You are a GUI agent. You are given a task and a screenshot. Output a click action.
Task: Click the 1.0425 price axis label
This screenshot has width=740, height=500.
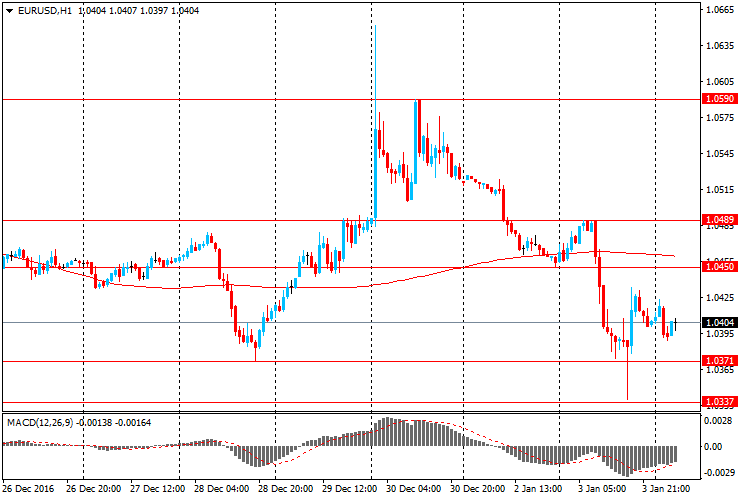point(720,297)
